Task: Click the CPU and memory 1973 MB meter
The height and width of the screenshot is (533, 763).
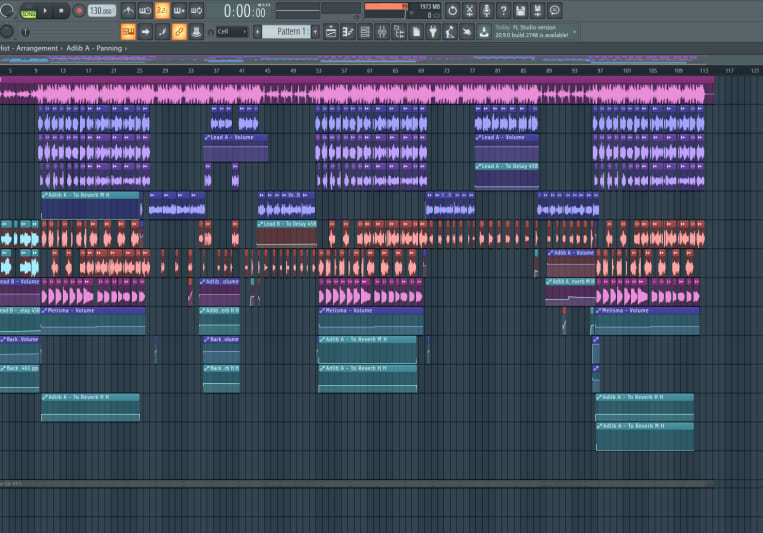Action: 402,10
